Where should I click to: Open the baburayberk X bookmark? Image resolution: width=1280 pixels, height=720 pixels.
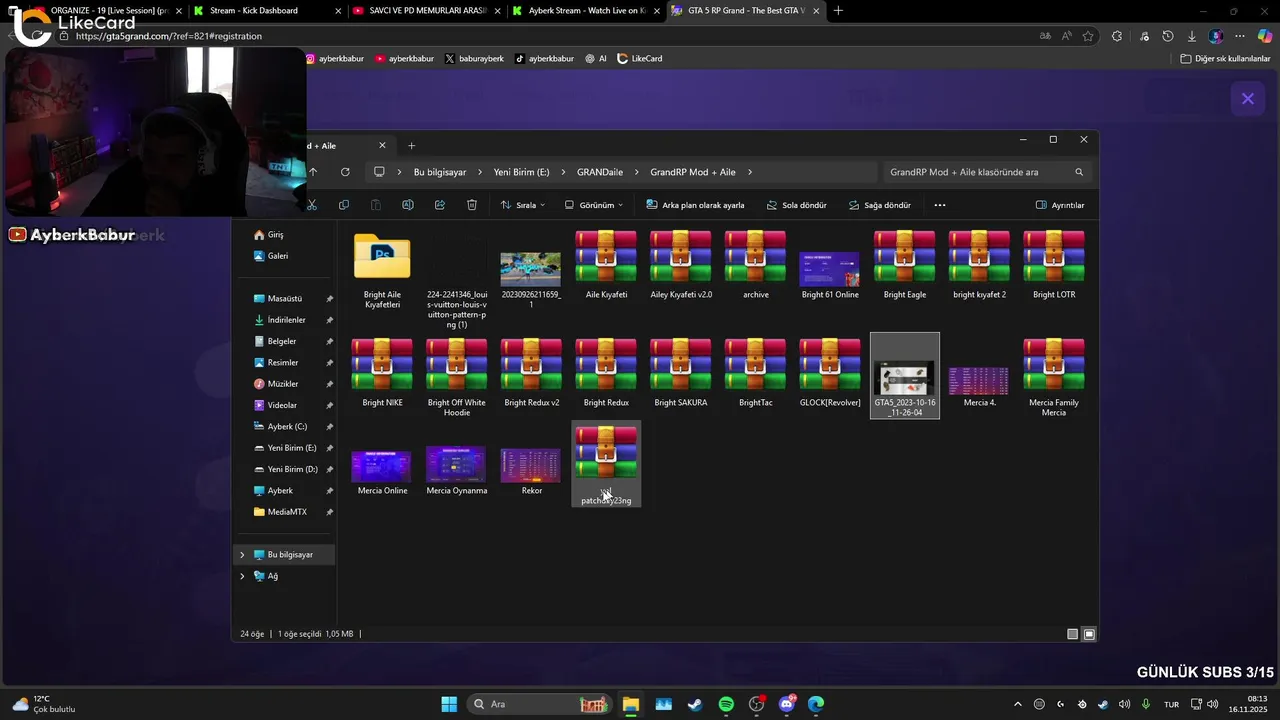pyautogui.click(x=474, y=59)
